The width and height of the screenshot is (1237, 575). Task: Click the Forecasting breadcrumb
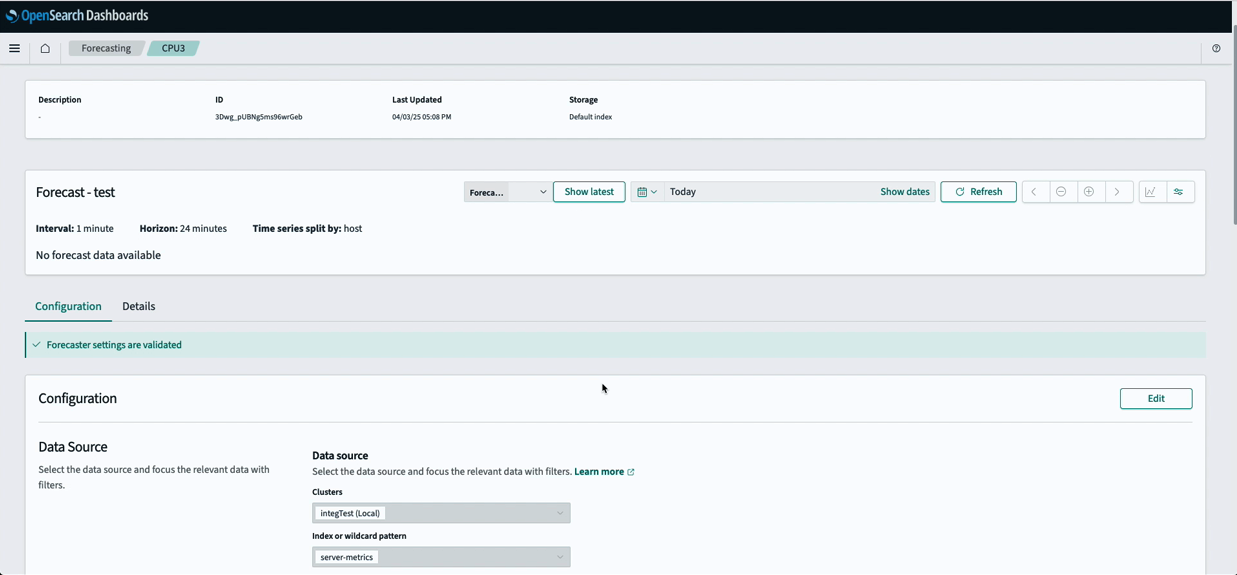(106, 48)
